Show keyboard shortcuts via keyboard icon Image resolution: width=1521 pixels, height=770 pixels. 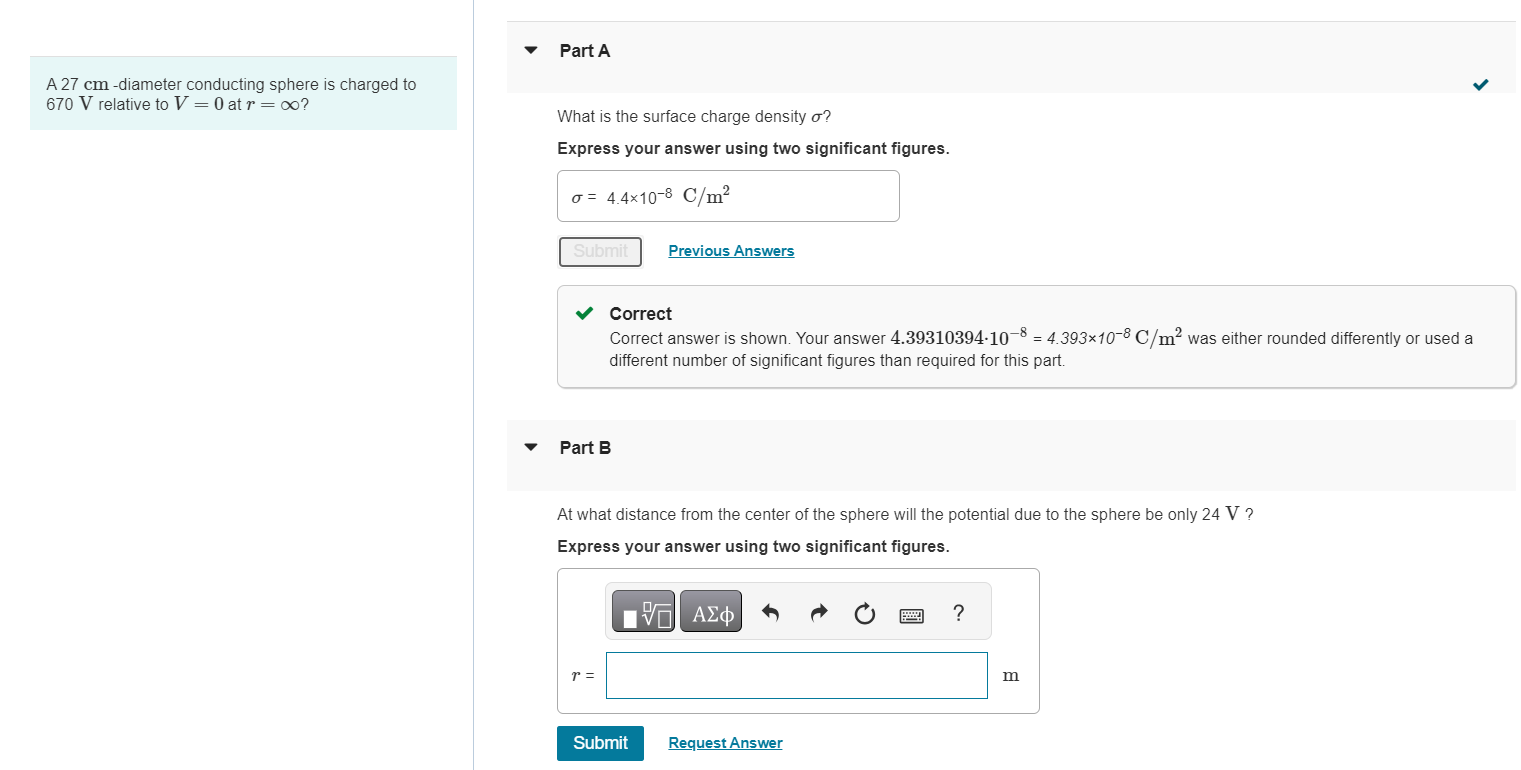coord(911,613)
